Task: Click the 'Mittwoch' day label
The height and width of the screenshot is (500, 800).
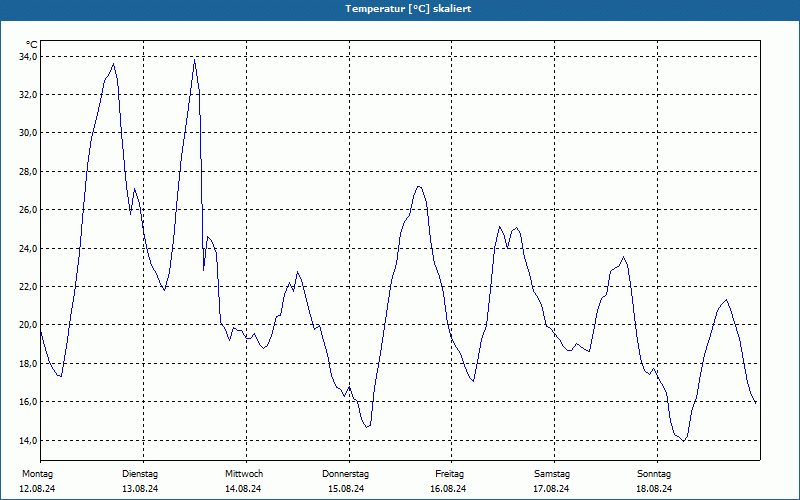Action: tap(244, 474)
